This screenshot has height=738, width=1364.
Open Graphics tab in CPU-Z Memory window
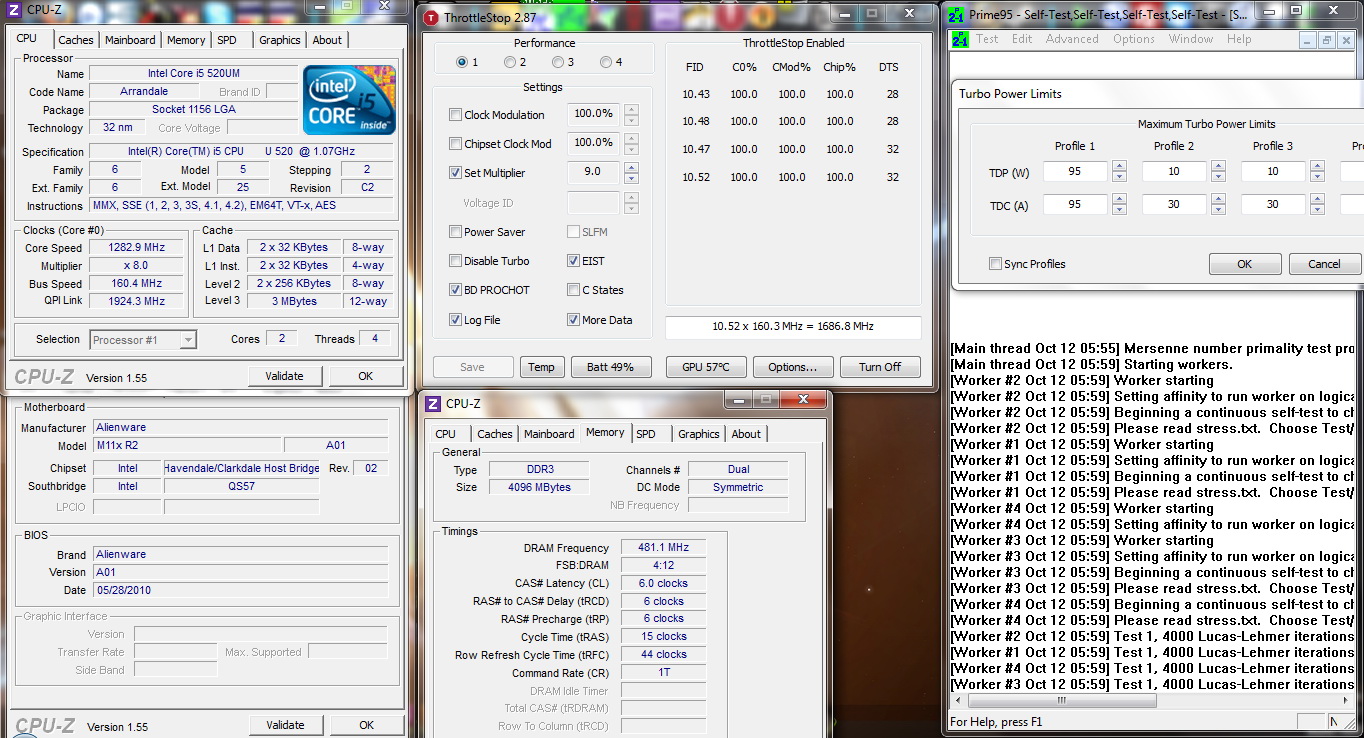(x=699, y=434)
